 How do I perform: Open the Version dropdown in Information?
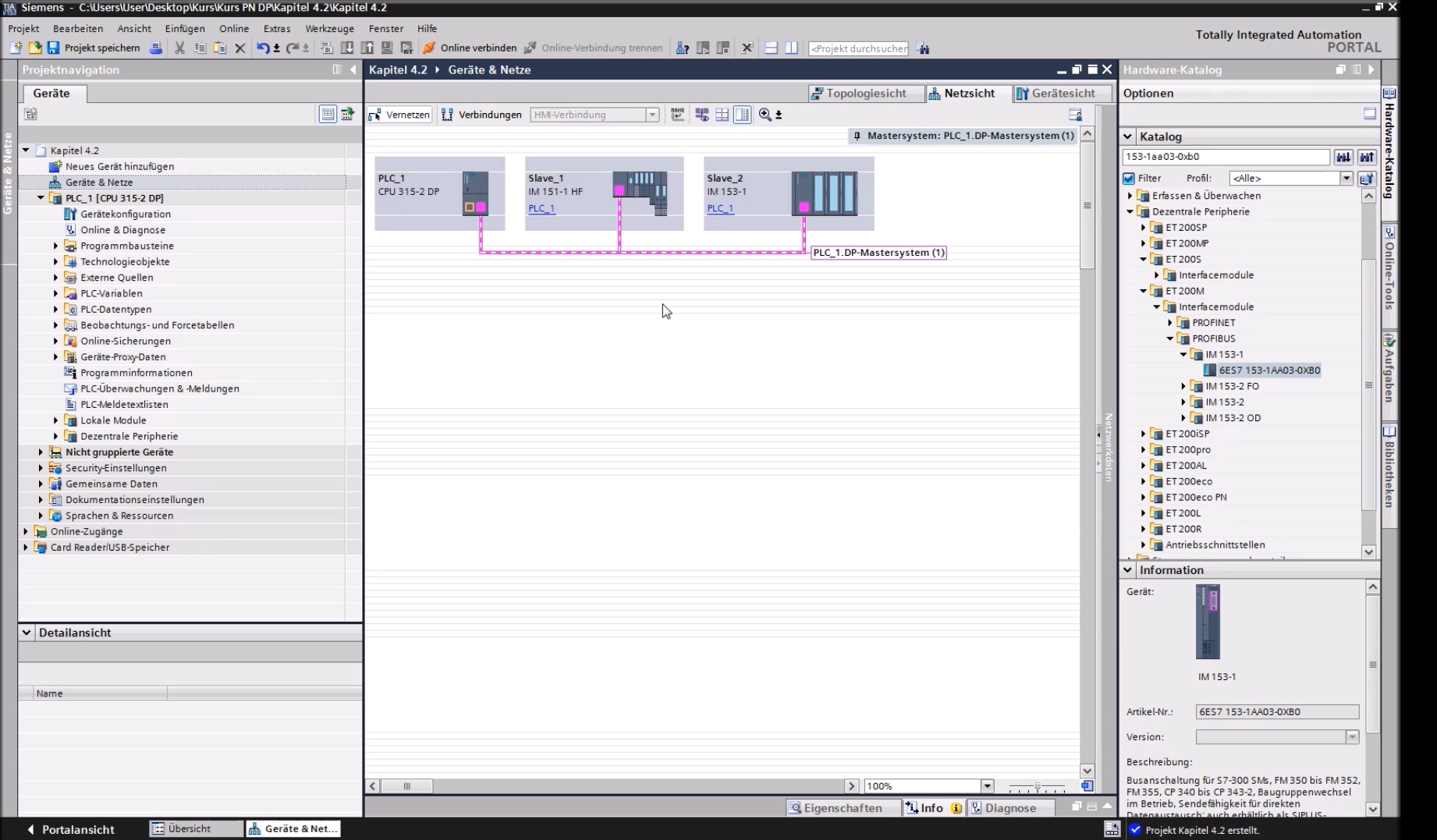pyautogui.click(x=1352, y=737)
